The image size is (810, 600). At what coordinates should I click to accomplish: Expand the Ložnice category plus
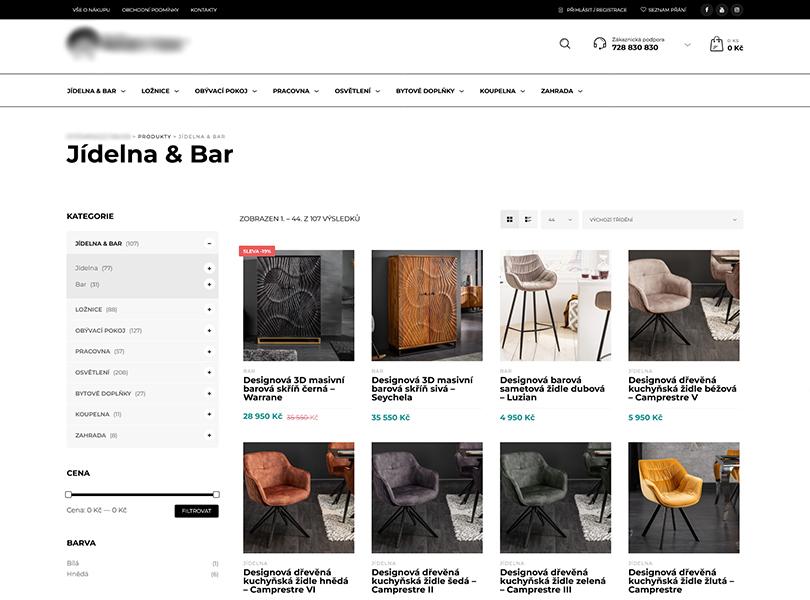(x=209, y=310)
